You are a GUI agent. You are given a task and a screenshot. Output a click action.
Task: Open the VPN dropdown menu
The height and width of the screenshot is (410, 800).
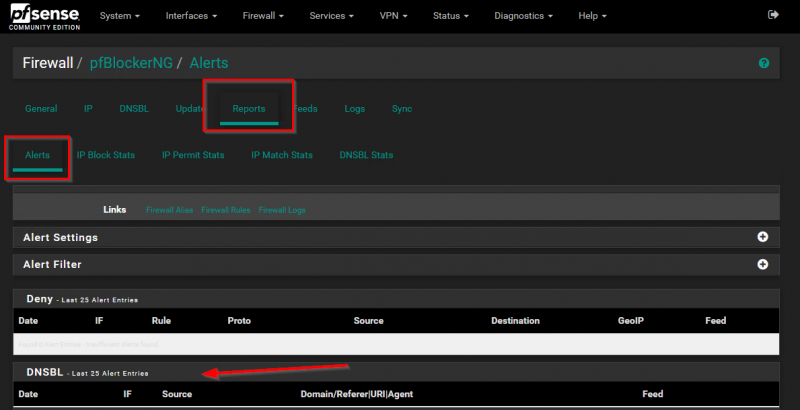pyautogui.click(x=393, y=16)
